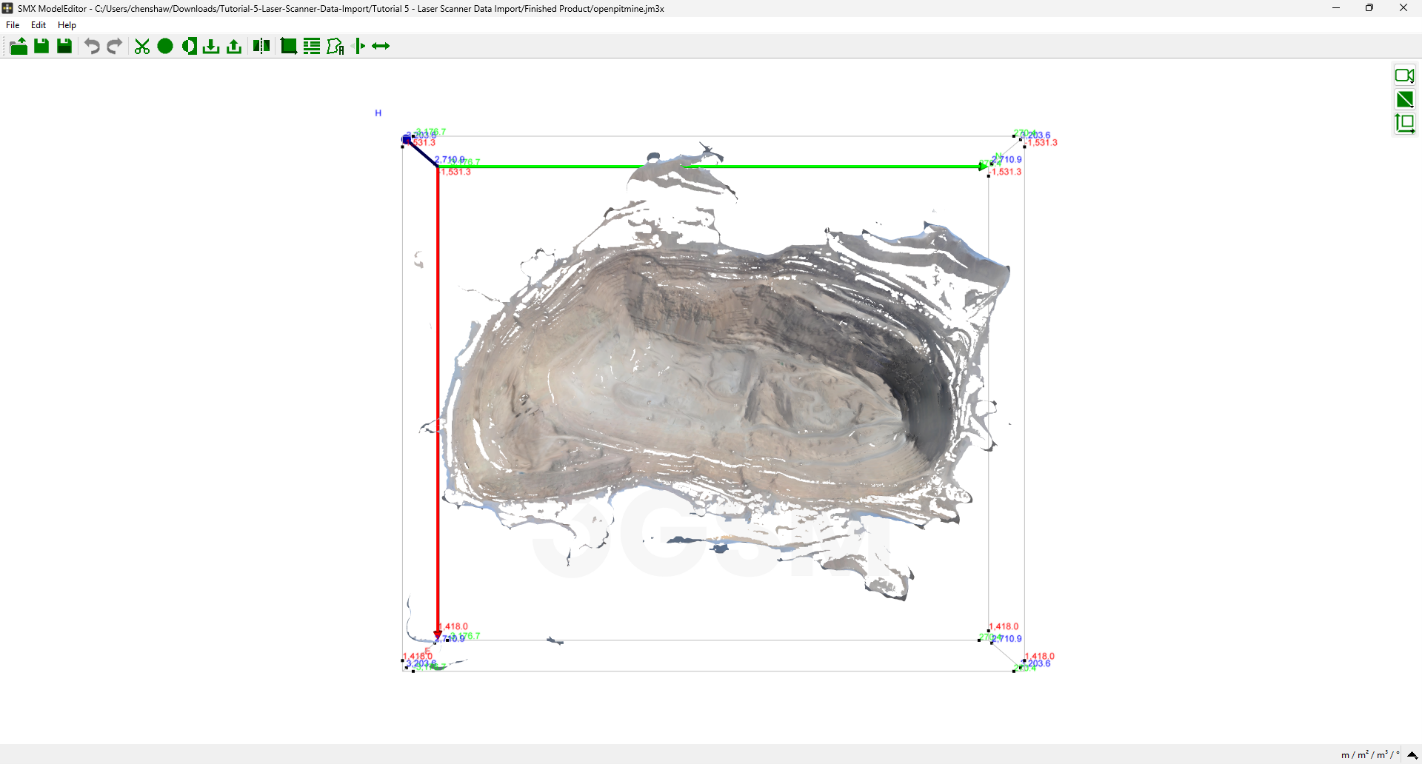This screenshot has height=764, width=1422.
Task: Select the scissors cut tool
Action: (142, 46)
